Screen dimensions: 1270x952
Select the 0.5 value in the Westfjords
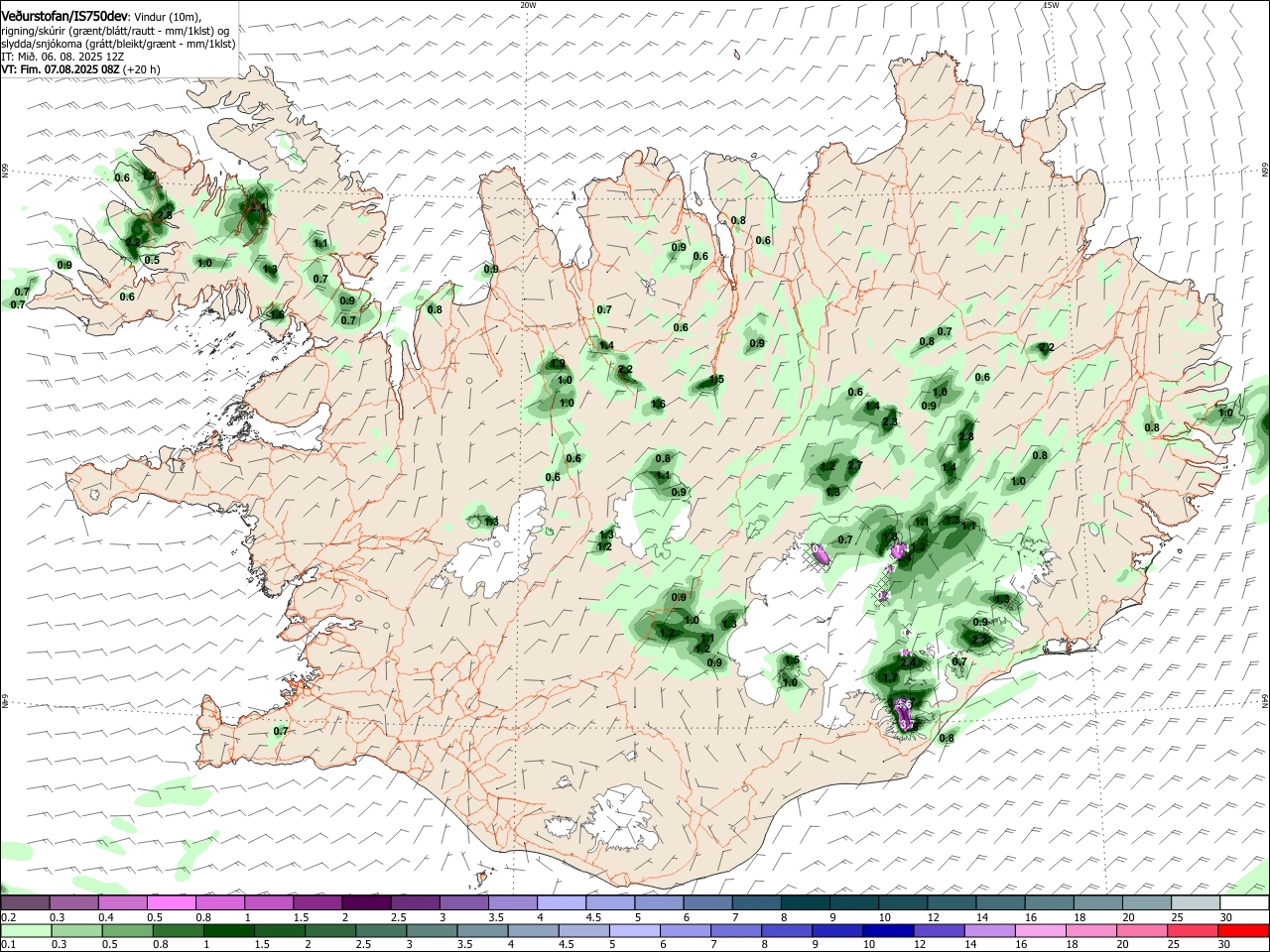(x=152, y=260)
